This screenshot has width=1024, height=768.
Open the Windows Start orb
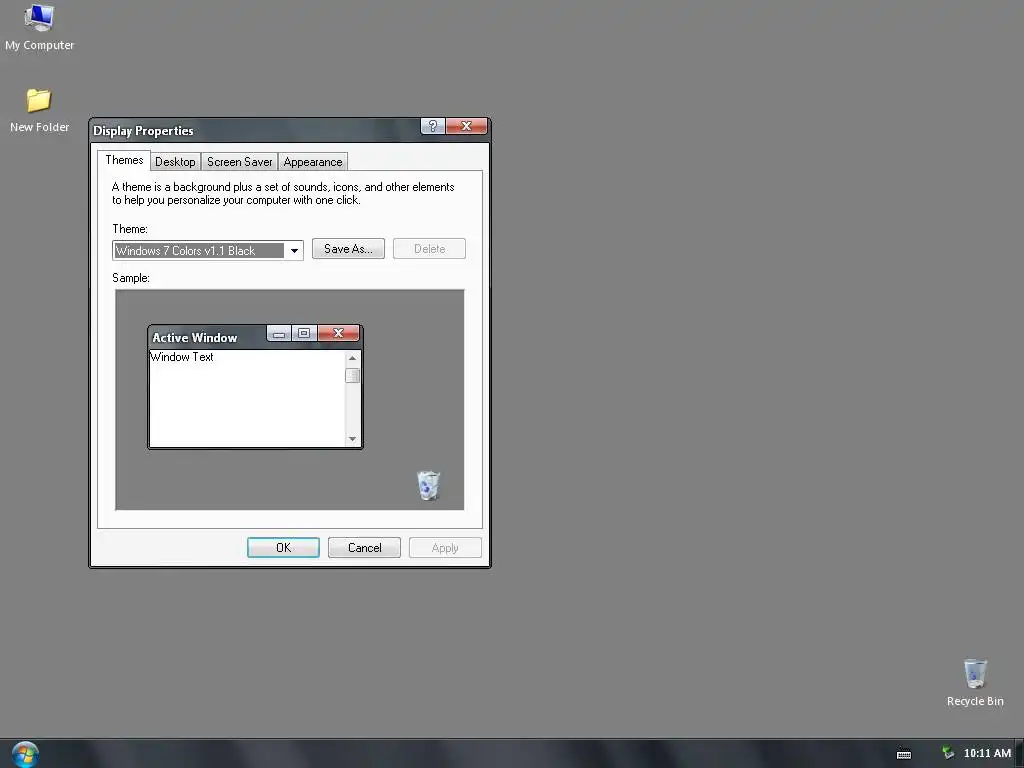tap(25, 754)
